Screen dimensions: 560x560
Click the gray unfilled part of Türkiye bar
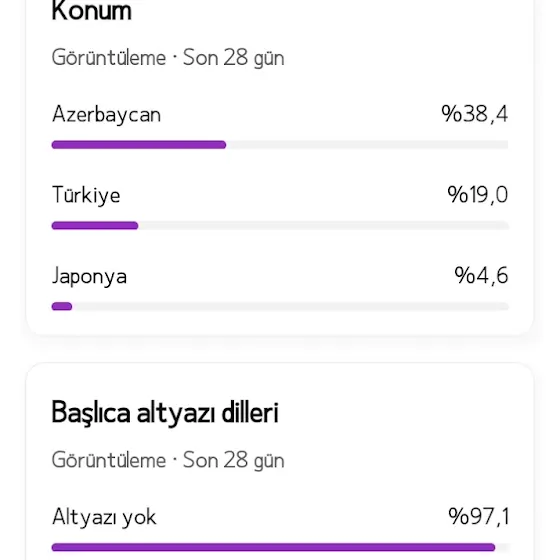click(324, 225)
